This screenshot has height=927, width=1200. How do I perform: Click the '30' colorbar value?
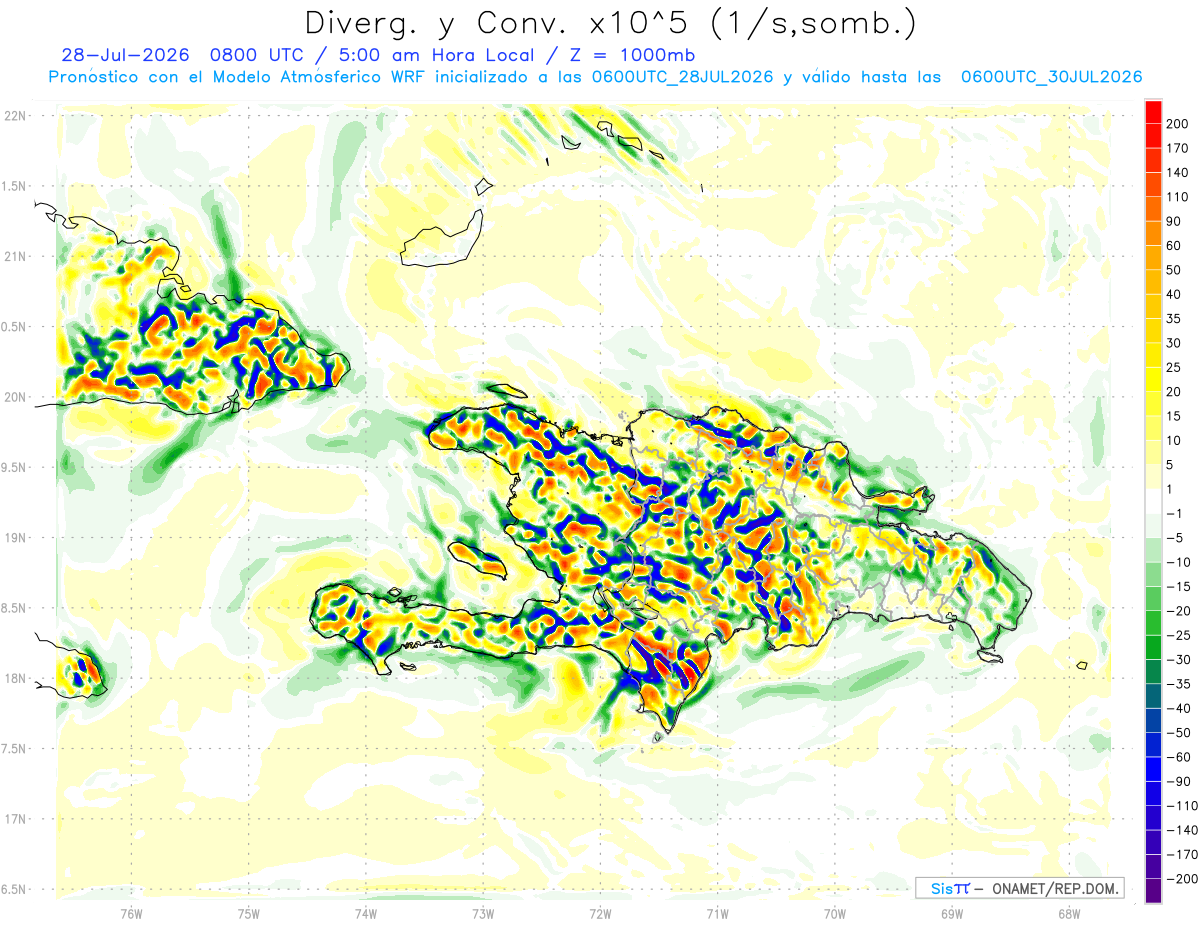1175,343
